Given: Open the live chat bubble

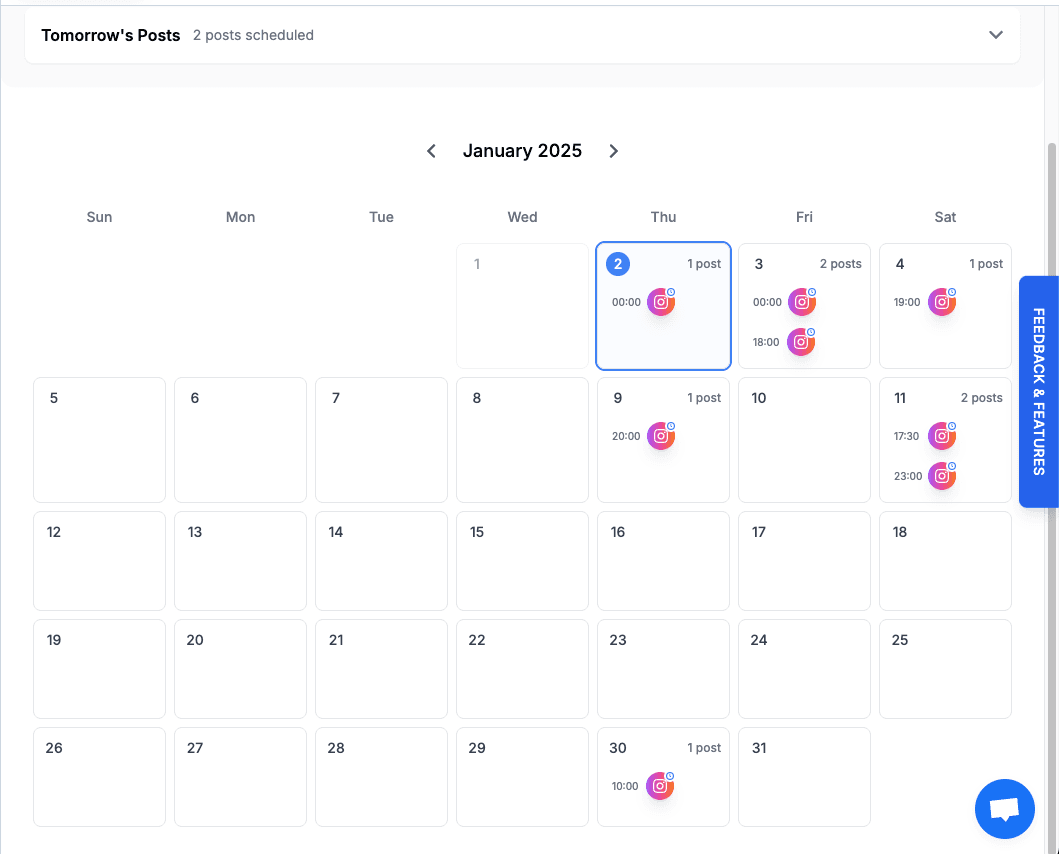Looking at the screenshot, I should pos(1004,809).
